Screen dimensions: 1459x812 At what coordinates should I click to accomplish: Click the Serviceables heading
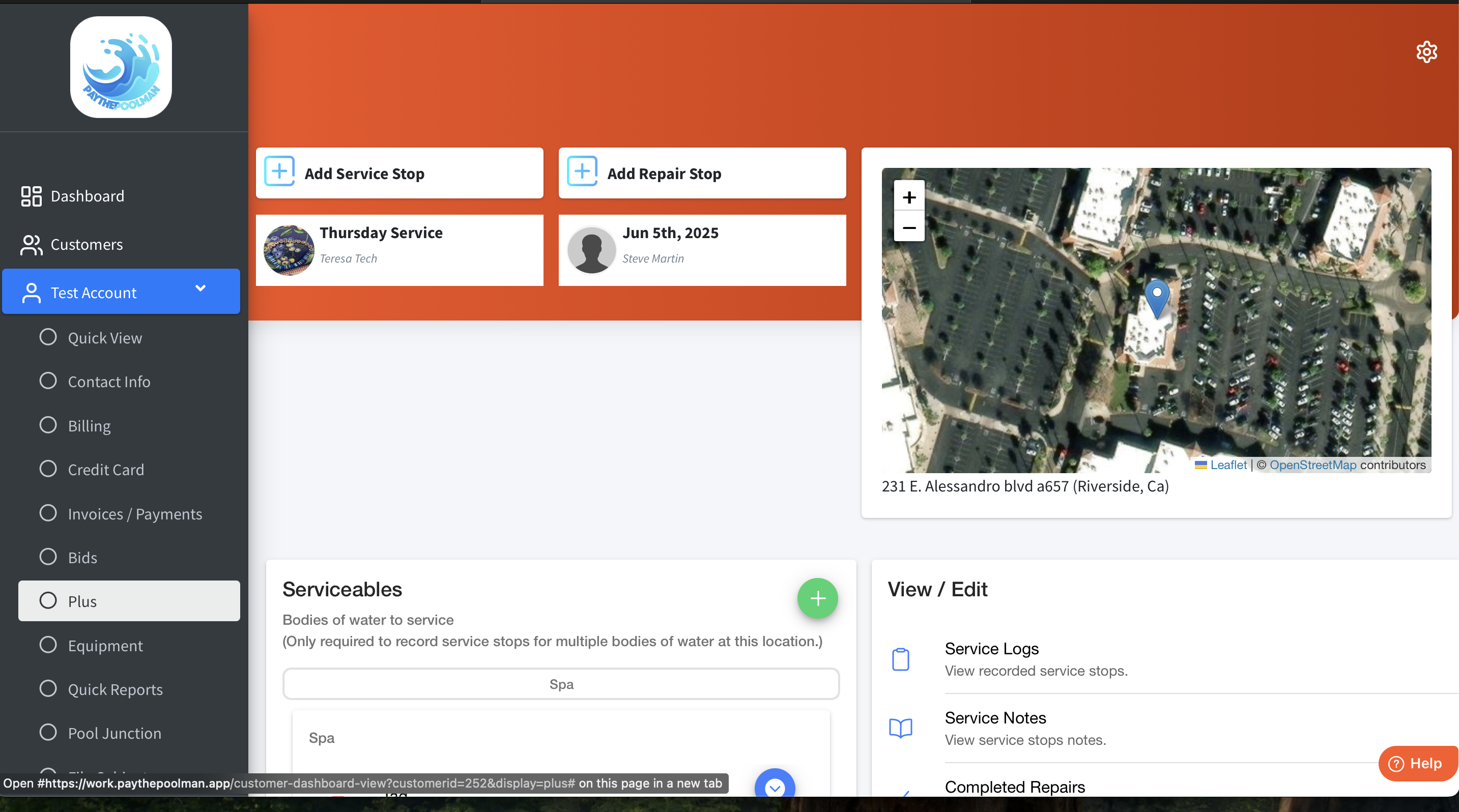(342, 589)
